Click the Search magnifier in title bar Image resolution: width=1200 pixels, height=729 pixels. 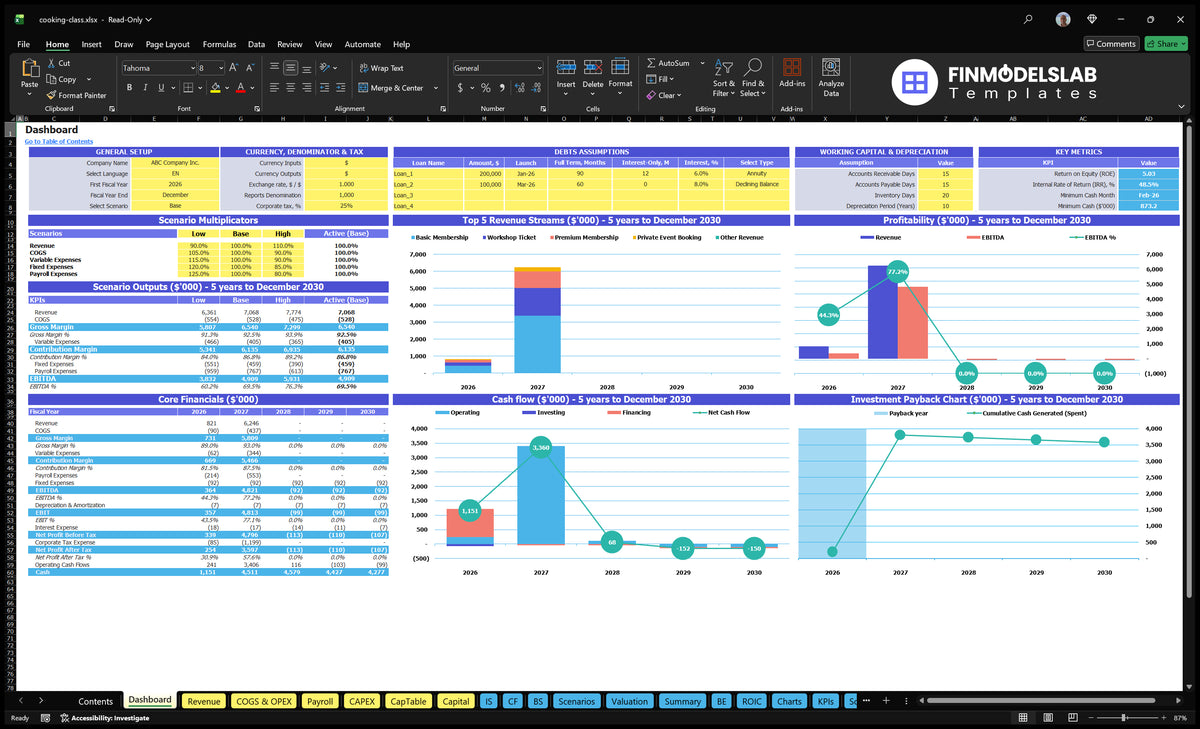click(1029, 19)
